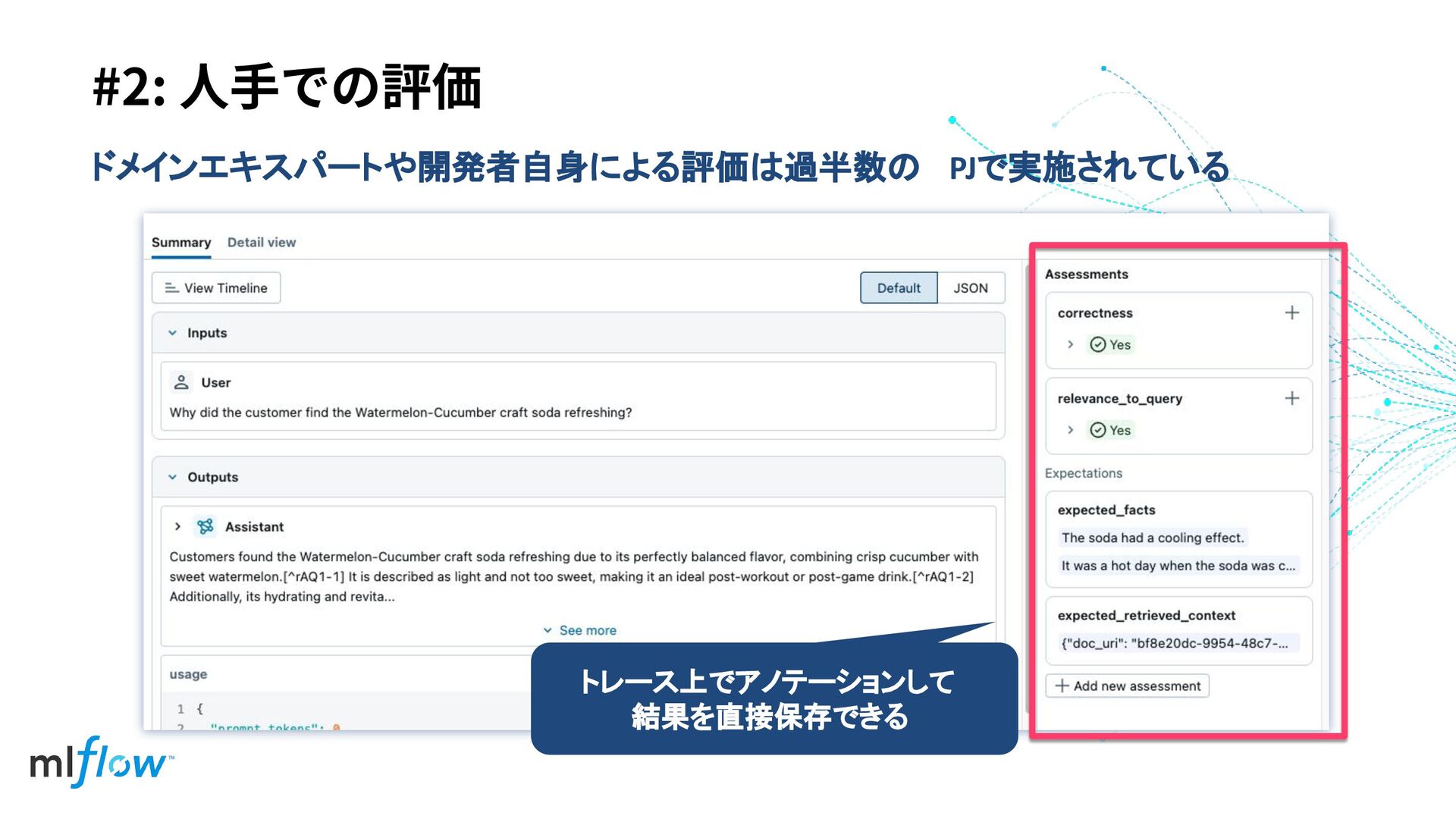Expand the relevance_to_query assessment details

point(1070,430)
